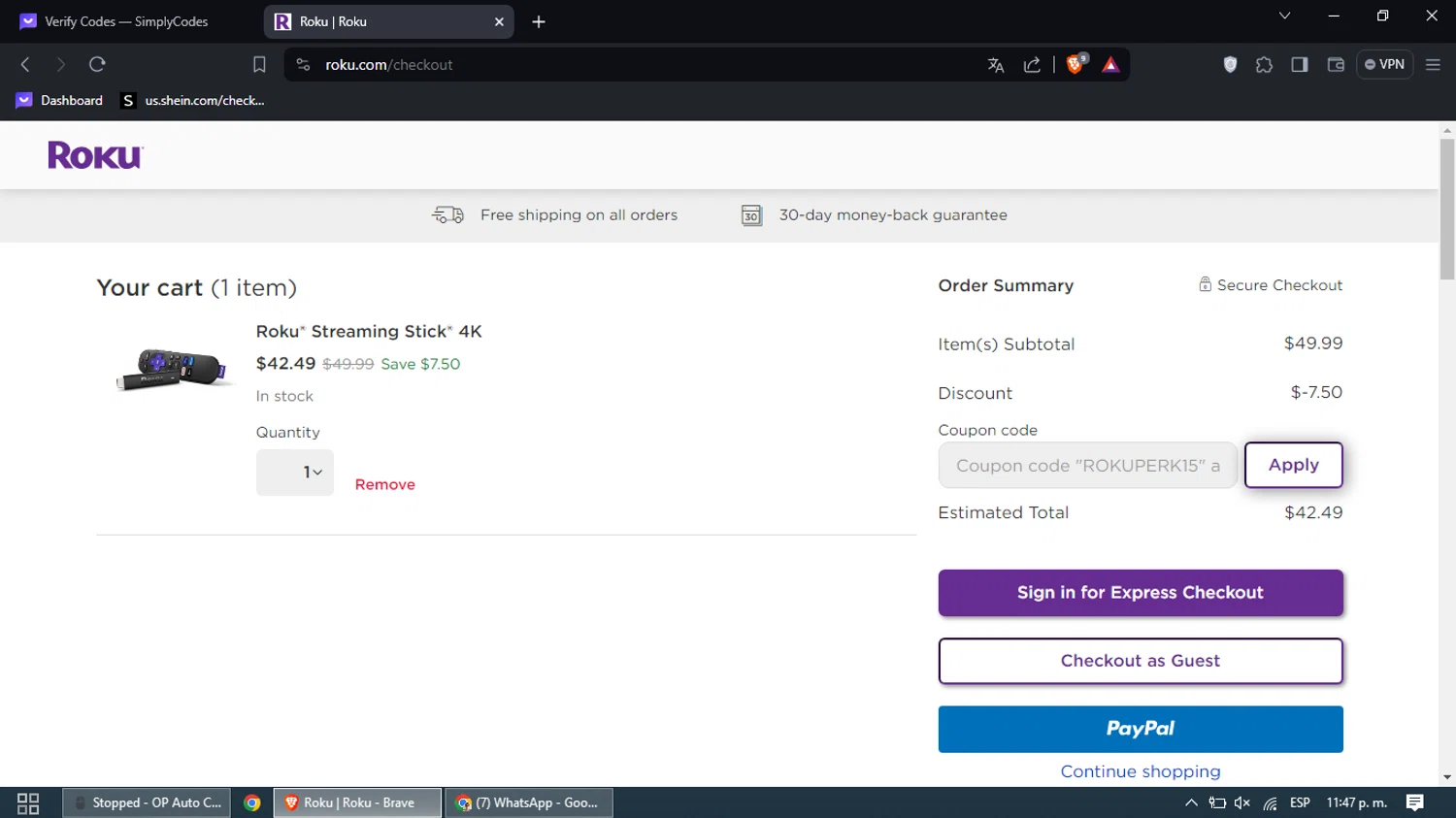The height and width of the screenshot is (818, 1456).
Task: Open the site settings icon in the address bar
Action: [x=303, y=65]
